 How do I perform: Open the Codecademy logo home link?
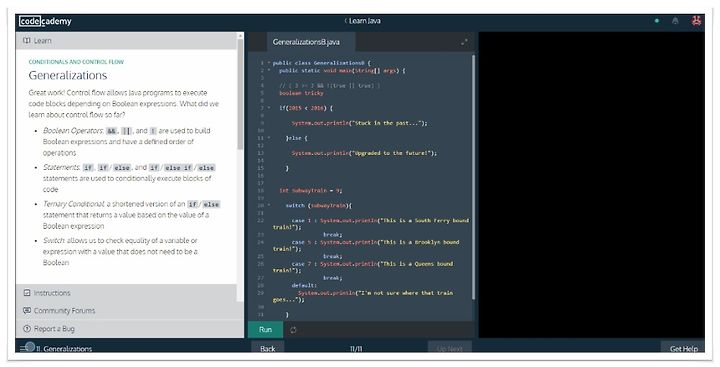pos(45,21)
